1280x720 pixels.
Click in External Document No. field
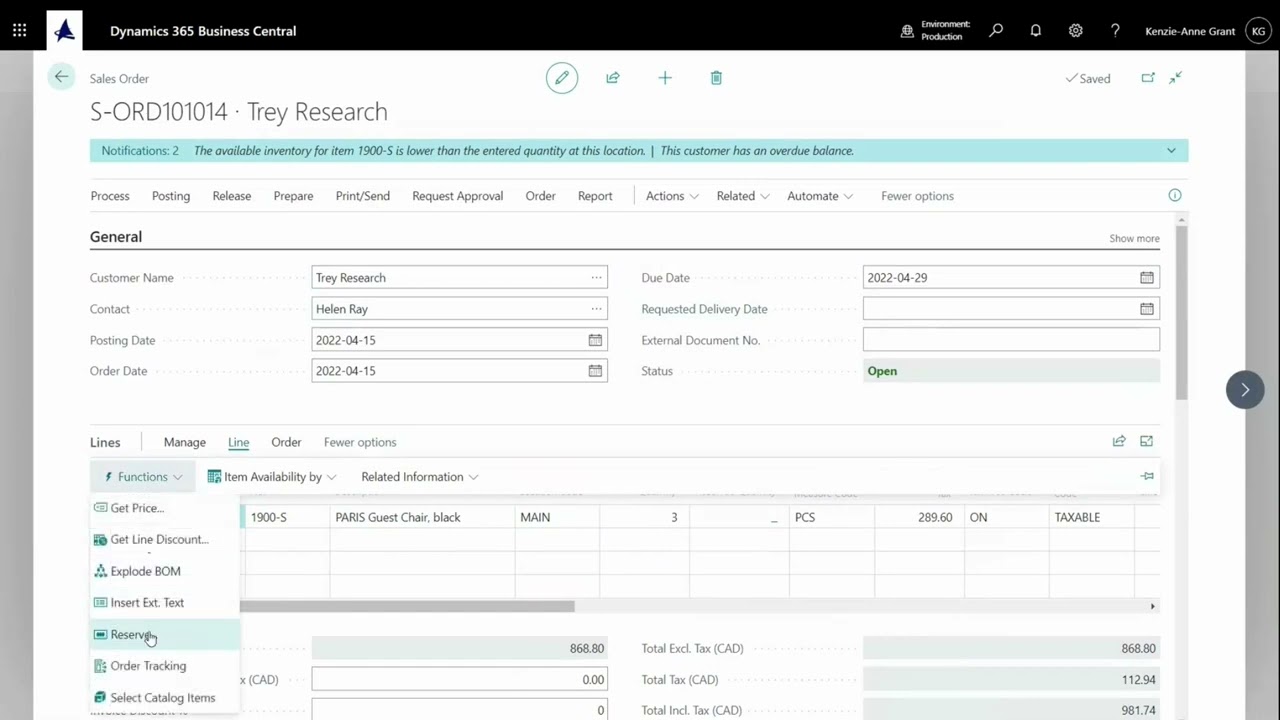click(1011, 340)
